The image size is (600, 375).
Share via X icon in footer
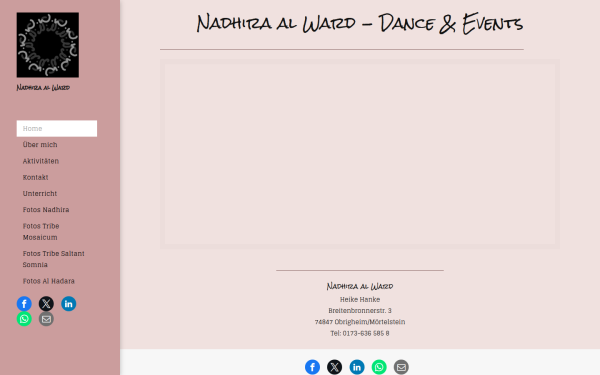(334, 367)
